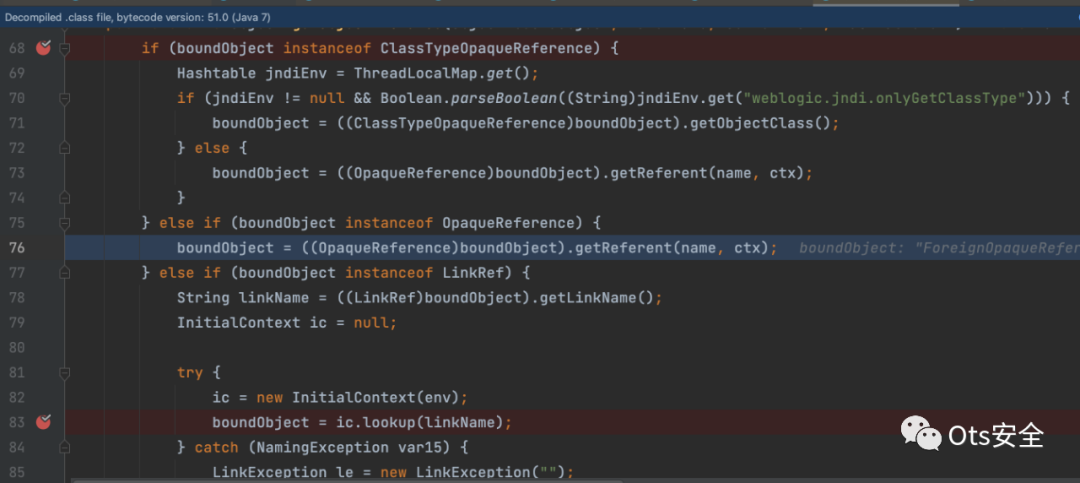Click line number 69 in the gutter

point(17,73)
